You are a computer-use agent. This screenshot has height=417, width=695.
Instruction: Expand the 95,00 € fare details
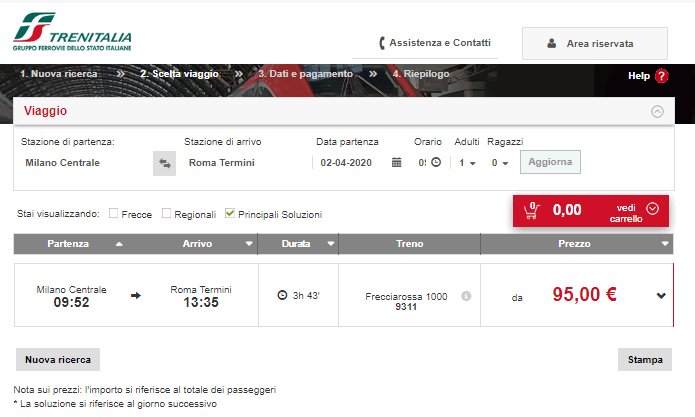click(660, 295)
